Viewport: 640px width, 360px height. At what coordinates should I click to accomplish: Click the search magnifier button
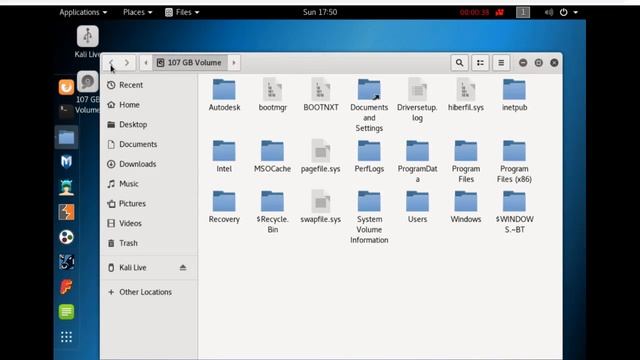[x=459, y=63]
